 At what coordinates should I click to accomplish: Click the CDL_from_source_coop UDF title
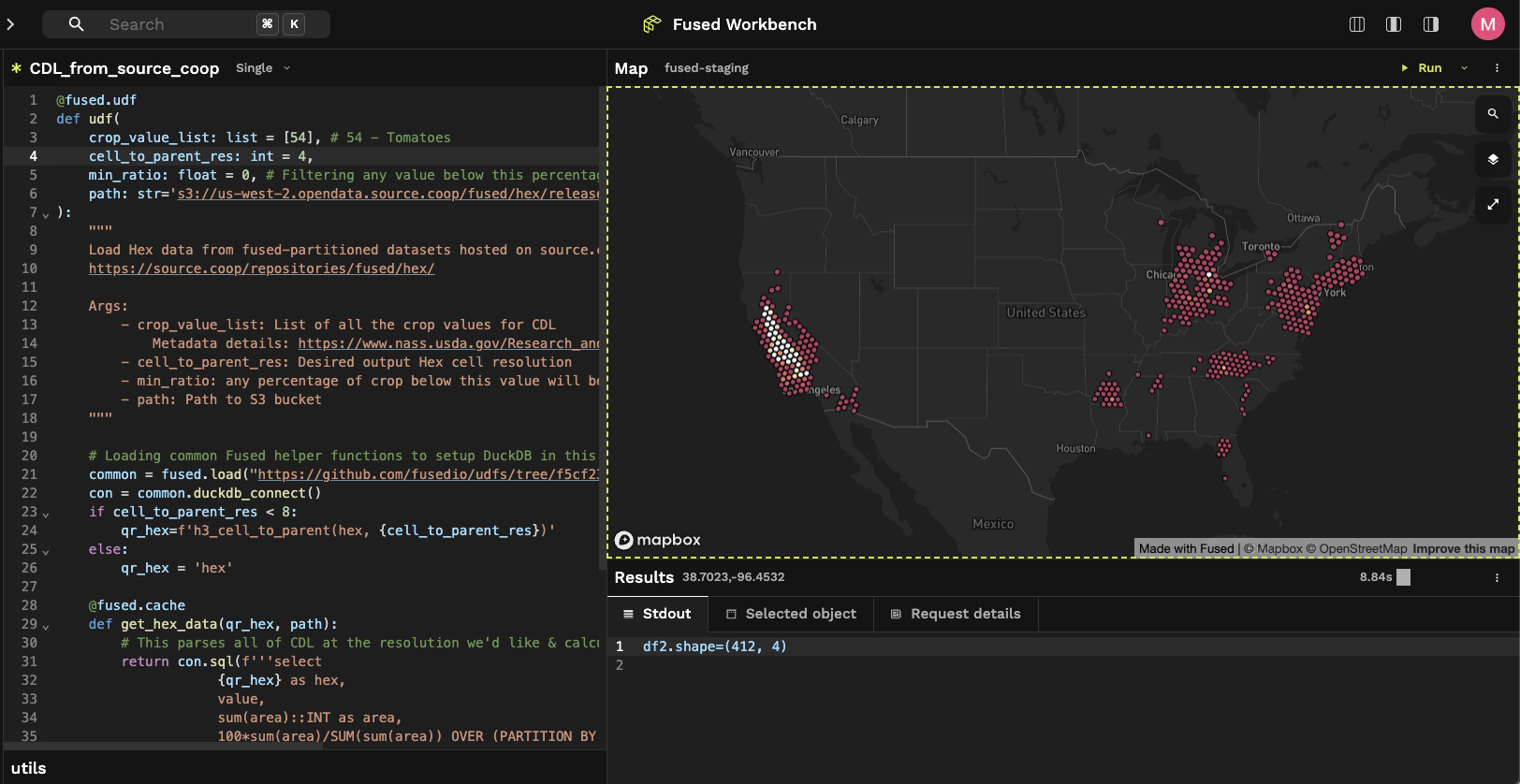point(124,68)
